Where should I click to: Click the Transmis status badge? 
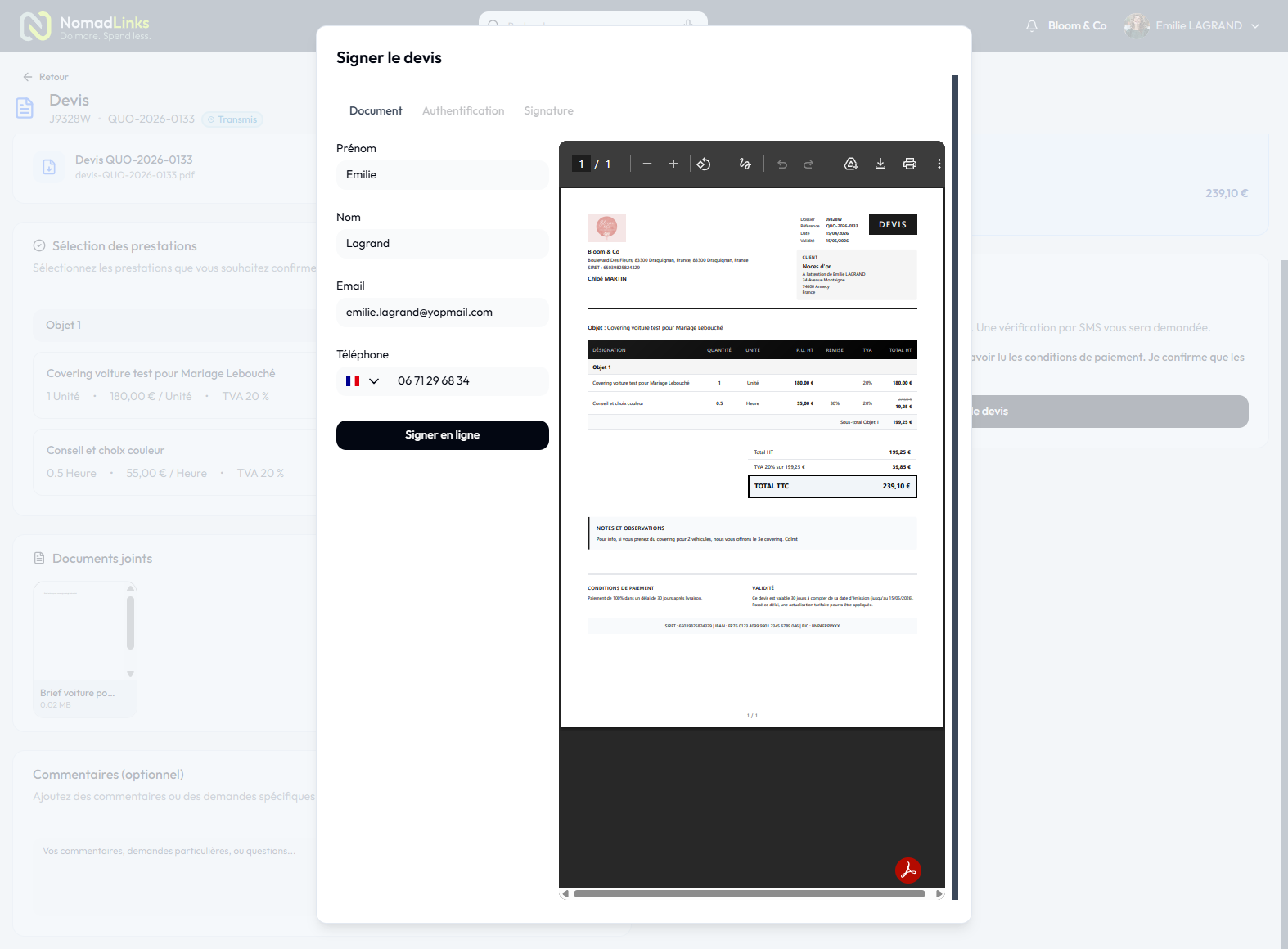(232, 119)
